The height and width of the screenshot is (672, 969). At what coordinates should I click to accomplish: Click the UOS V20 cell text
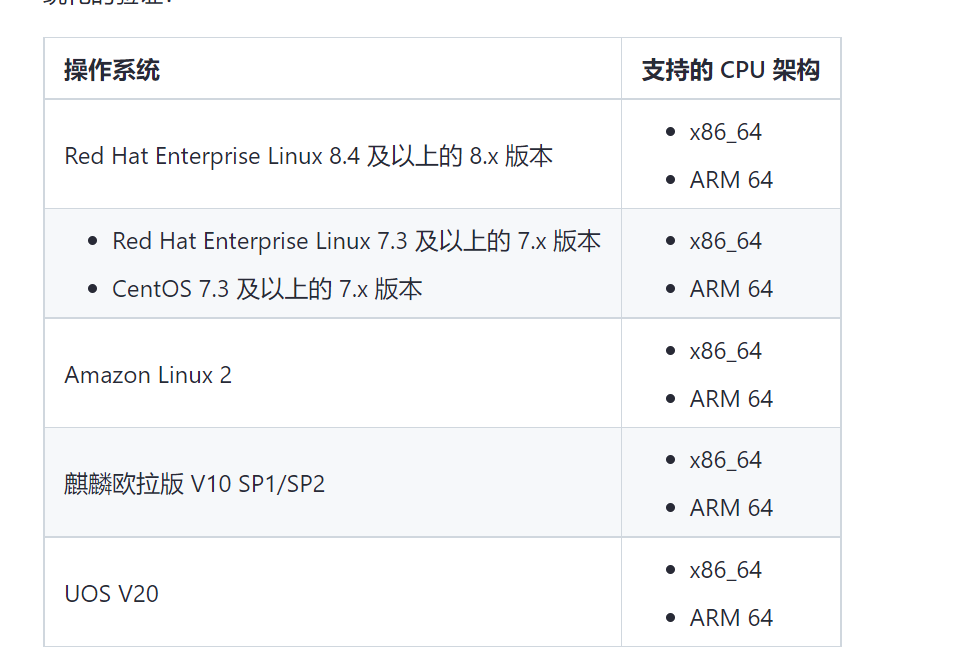[111, 594]
